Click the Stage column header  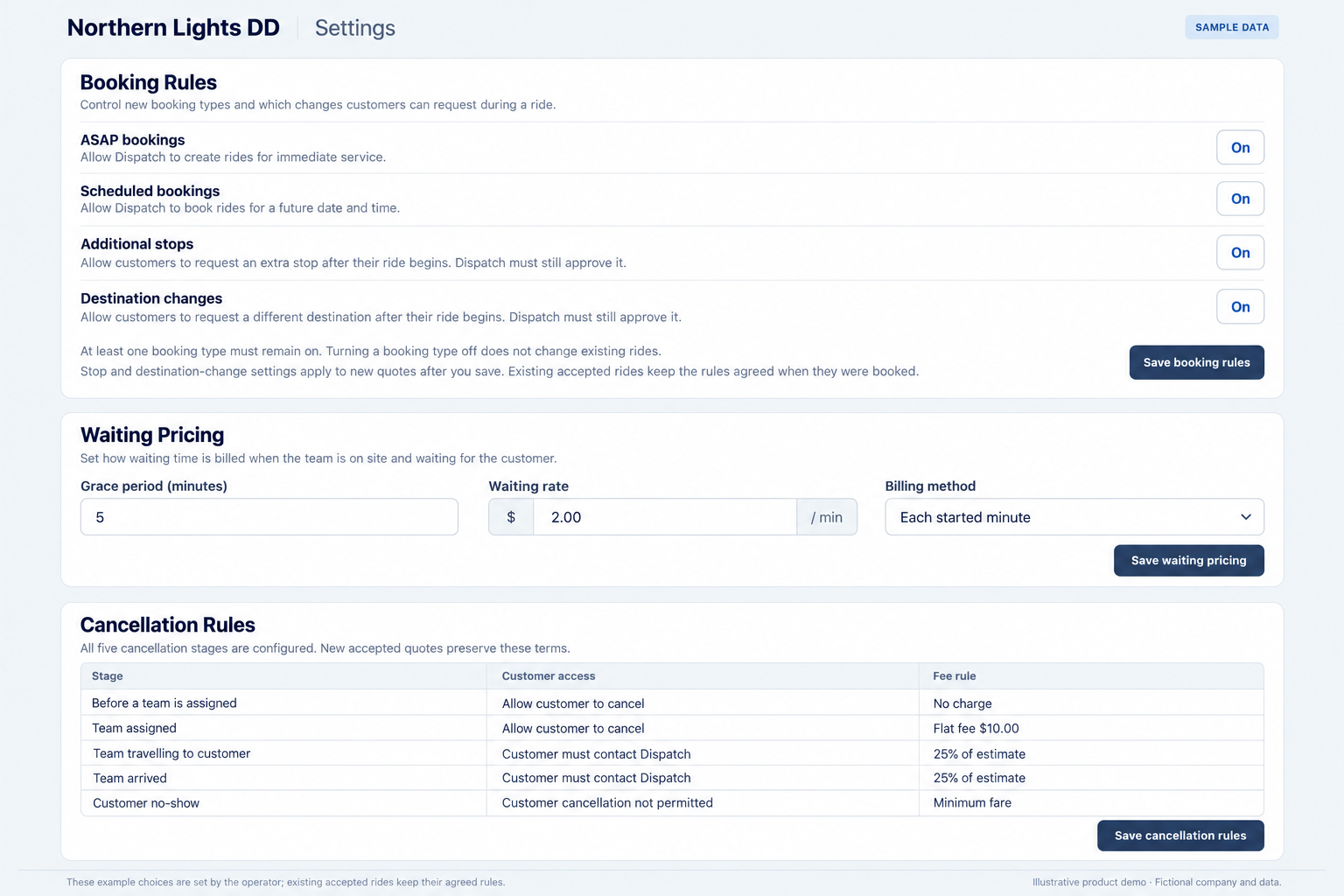click(x=108, y=675)
